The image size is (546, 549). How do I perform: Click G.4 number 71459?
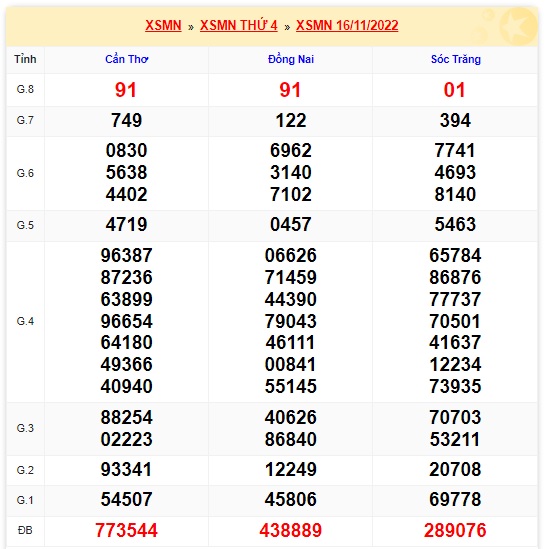click(x=291, y=277)
